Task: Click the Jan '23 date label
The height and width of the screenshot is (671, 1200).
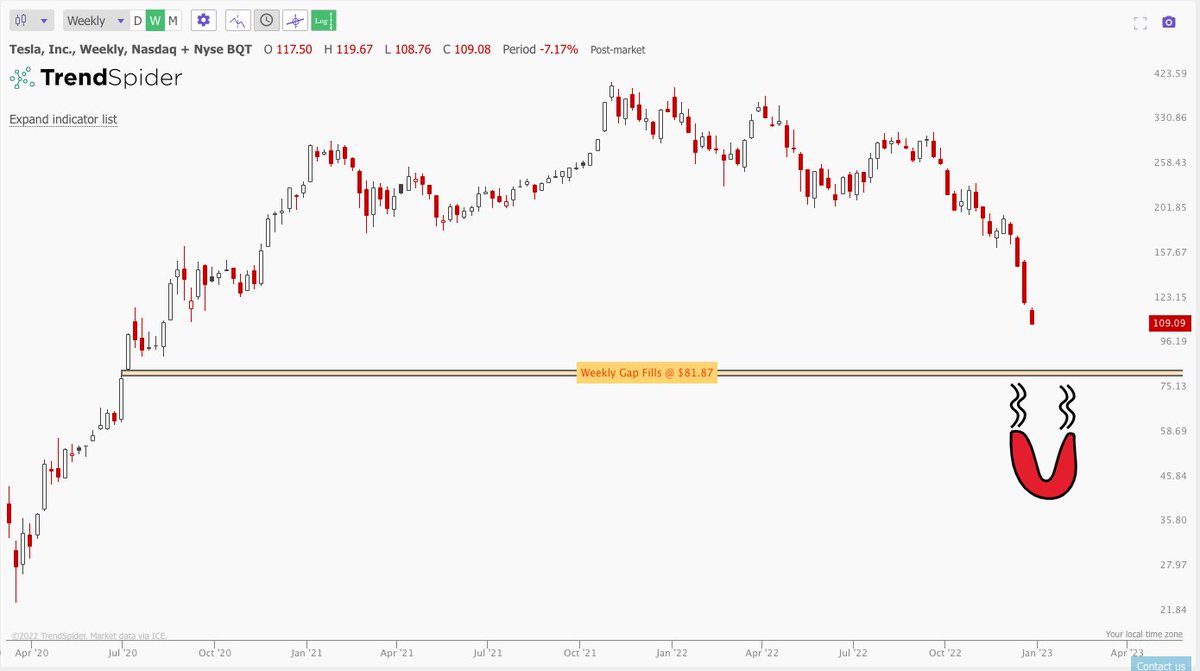Action: [x=1037, y=651]
